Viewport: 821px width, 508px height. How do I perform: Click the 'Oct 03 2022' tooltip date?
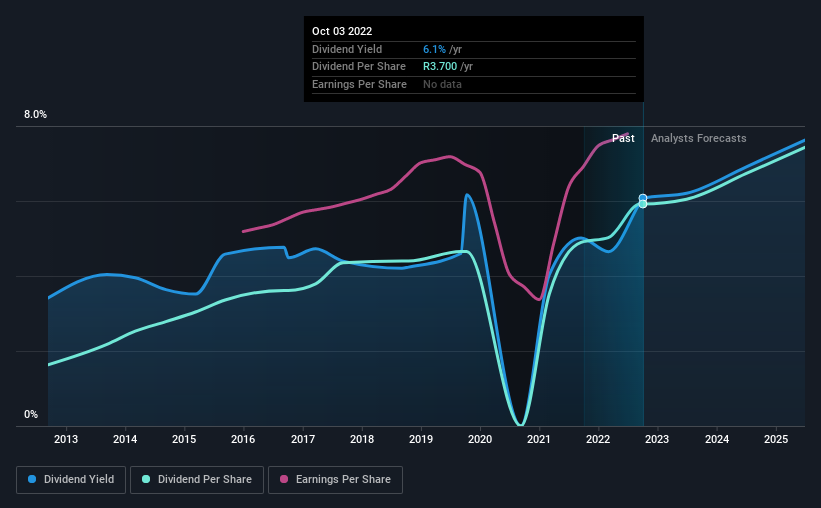342,31
